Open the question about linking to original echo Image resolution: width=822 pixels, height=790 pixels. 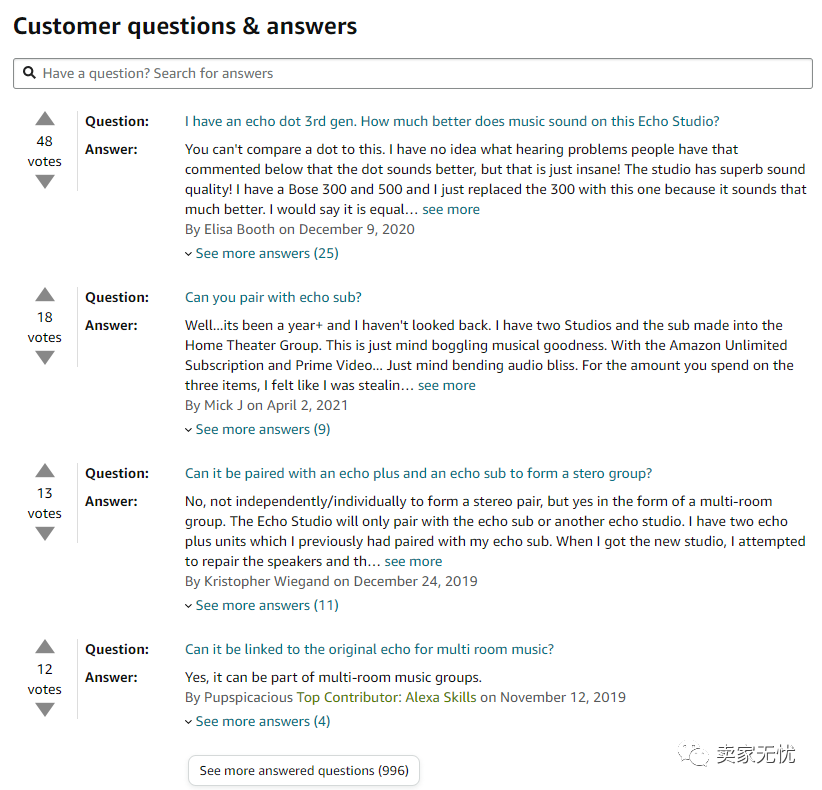tap(369, 650)
